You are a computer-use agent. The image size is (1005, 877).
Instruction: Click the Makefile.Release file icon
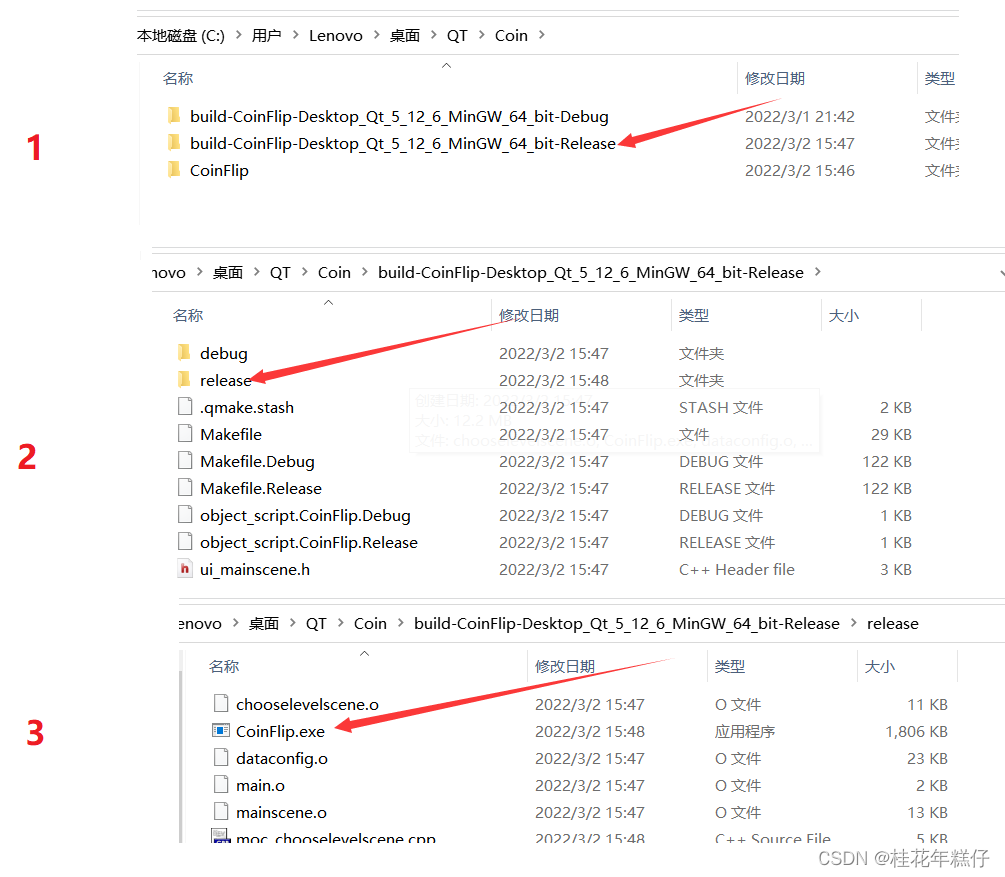pyautogui.click(x=185, y=487)
